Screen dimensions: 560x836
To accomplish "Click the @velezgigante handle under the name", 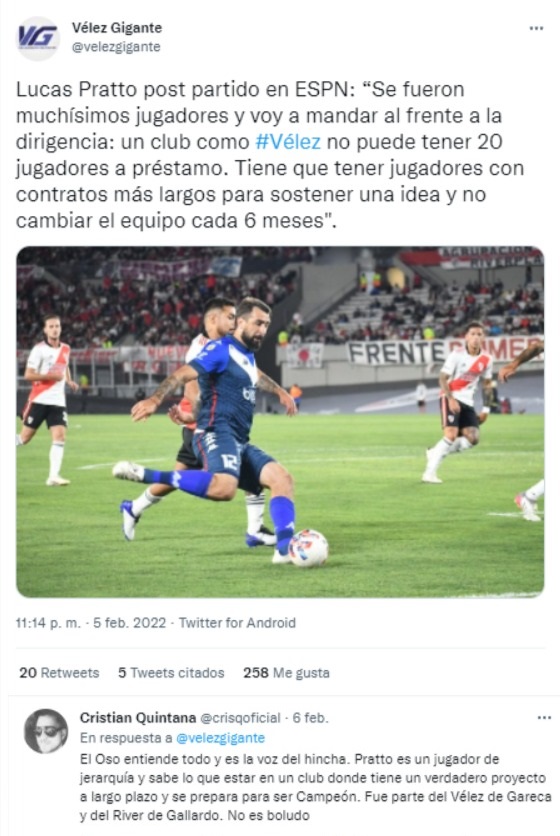I will (116, 47).
